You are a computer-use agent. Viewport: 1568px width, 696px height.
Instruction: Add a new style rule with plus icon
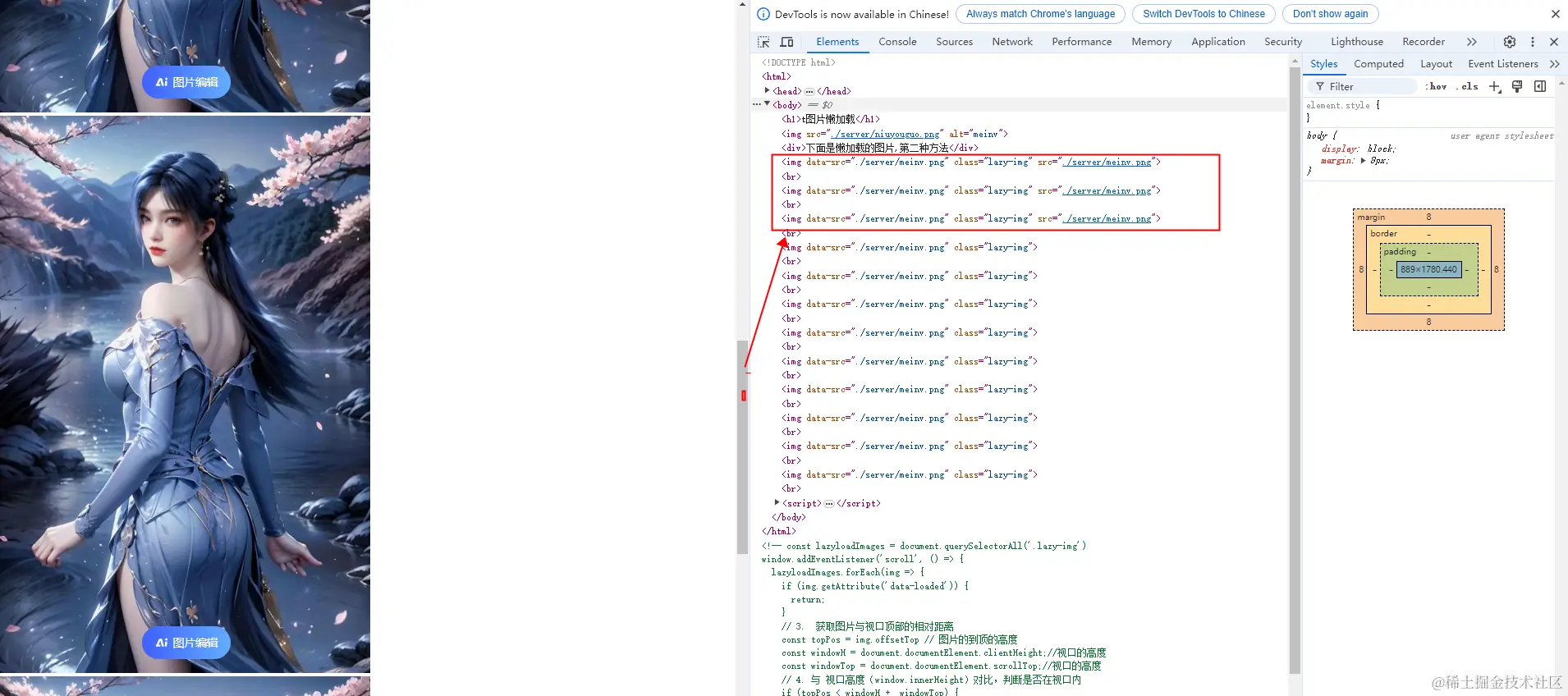1495,87
